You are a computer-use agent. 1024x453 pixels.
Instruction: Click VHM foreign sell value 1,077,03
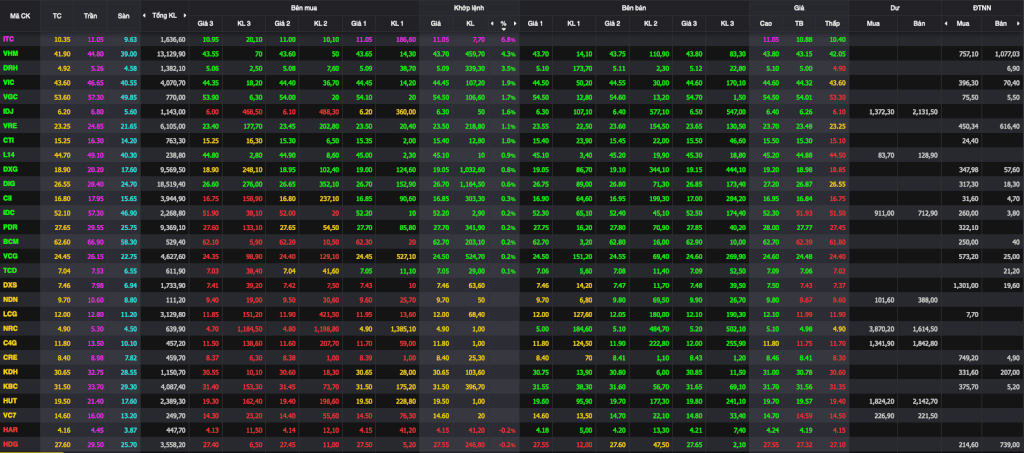1006,54
